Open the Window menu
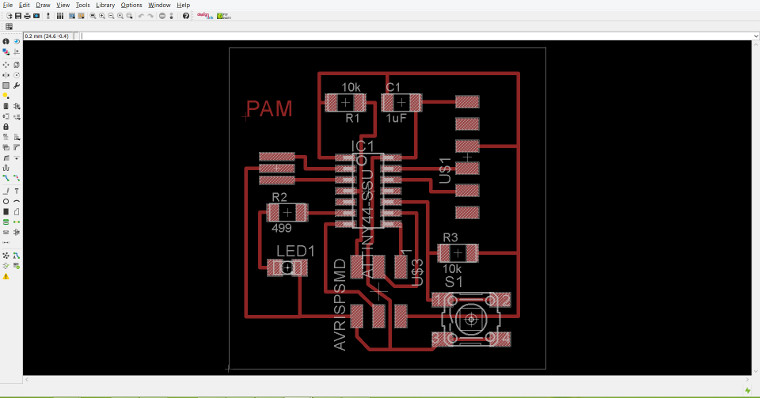Viewport: 760px width, 398px height. 159,5
